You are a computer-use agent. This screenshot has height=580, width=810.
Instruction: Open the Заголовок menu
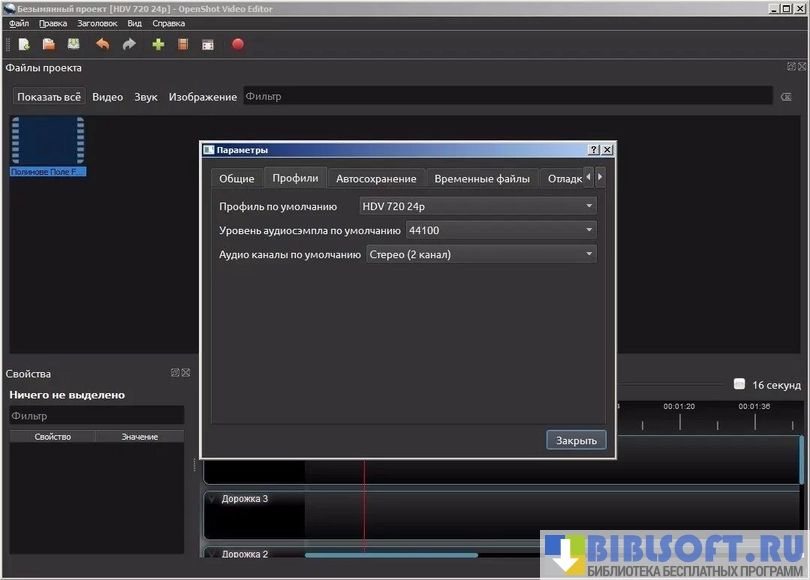pyautogui.click(x=97, y=23)
